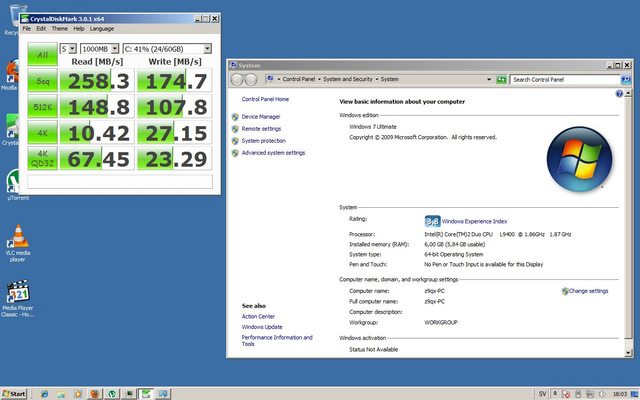The width and height of the screenshot is (640, 400).
Task: Expand arrow before System and Security breadcrumb
Action: pyautogui.click(x=319, y=80)
